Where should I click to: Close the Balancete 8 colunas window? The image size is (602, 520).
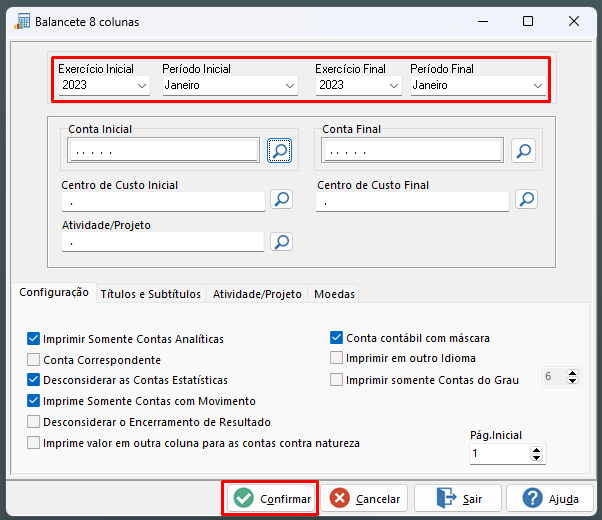574,22
